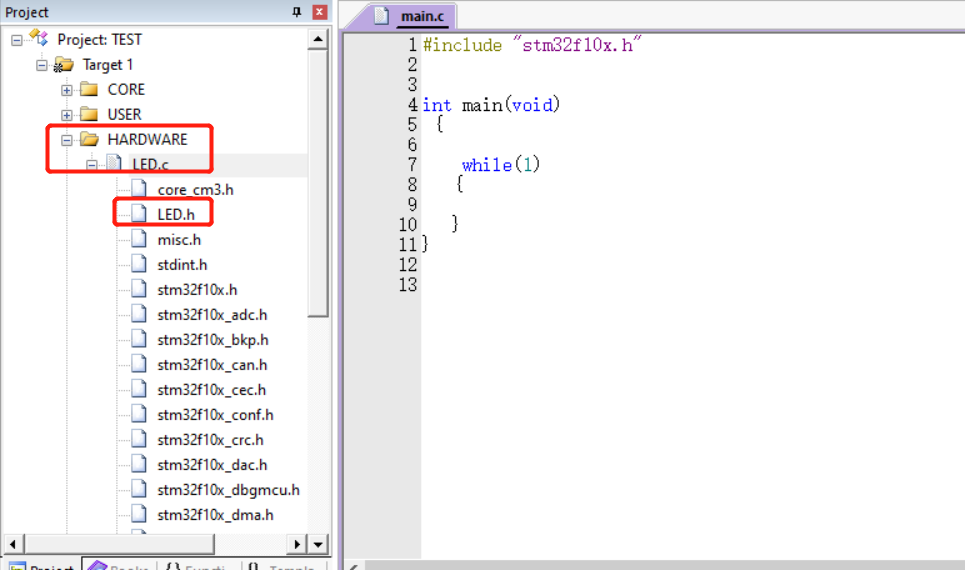Viewport: 965px width, 570px height.
Task: Place cursor on the int main(void) line
Action: pyautogui.click(x=491, y=105)
